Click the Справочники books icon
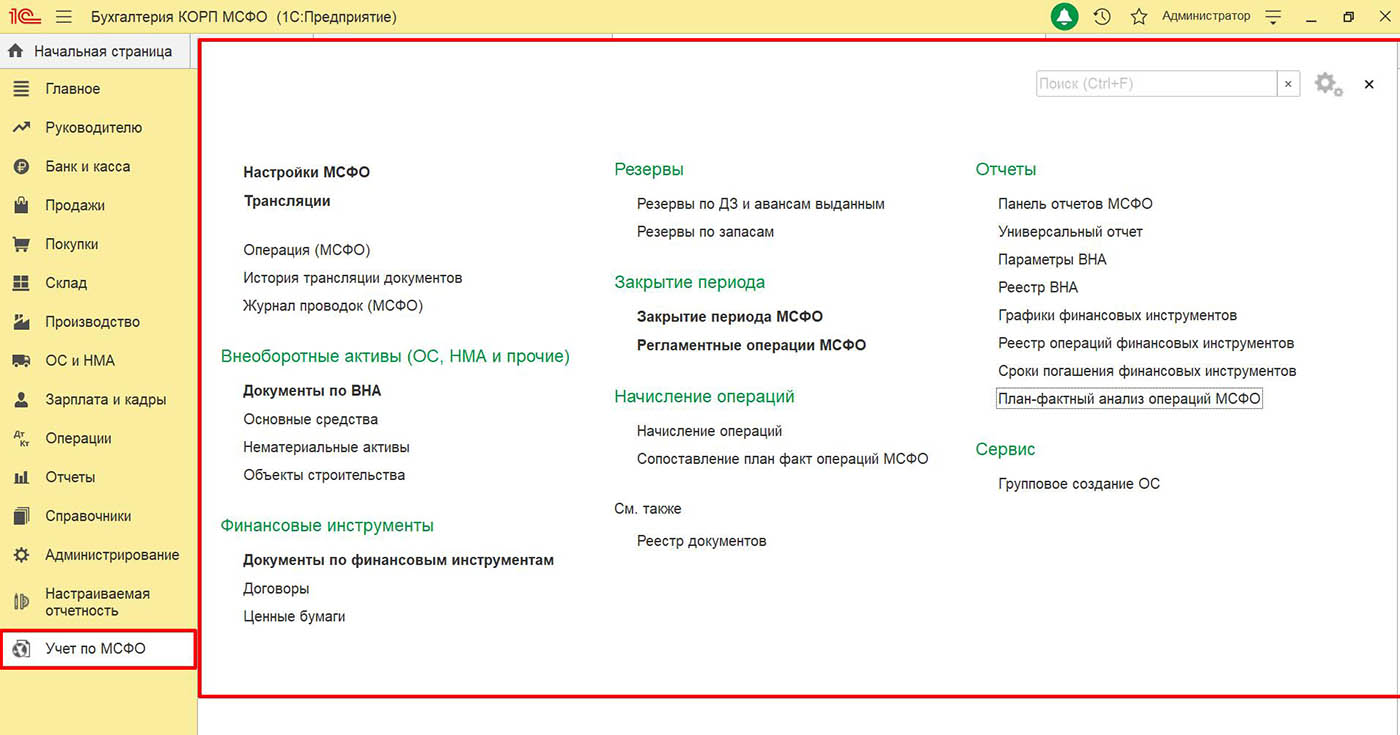This screenshot has height=735, width=1400. point(21,516)
